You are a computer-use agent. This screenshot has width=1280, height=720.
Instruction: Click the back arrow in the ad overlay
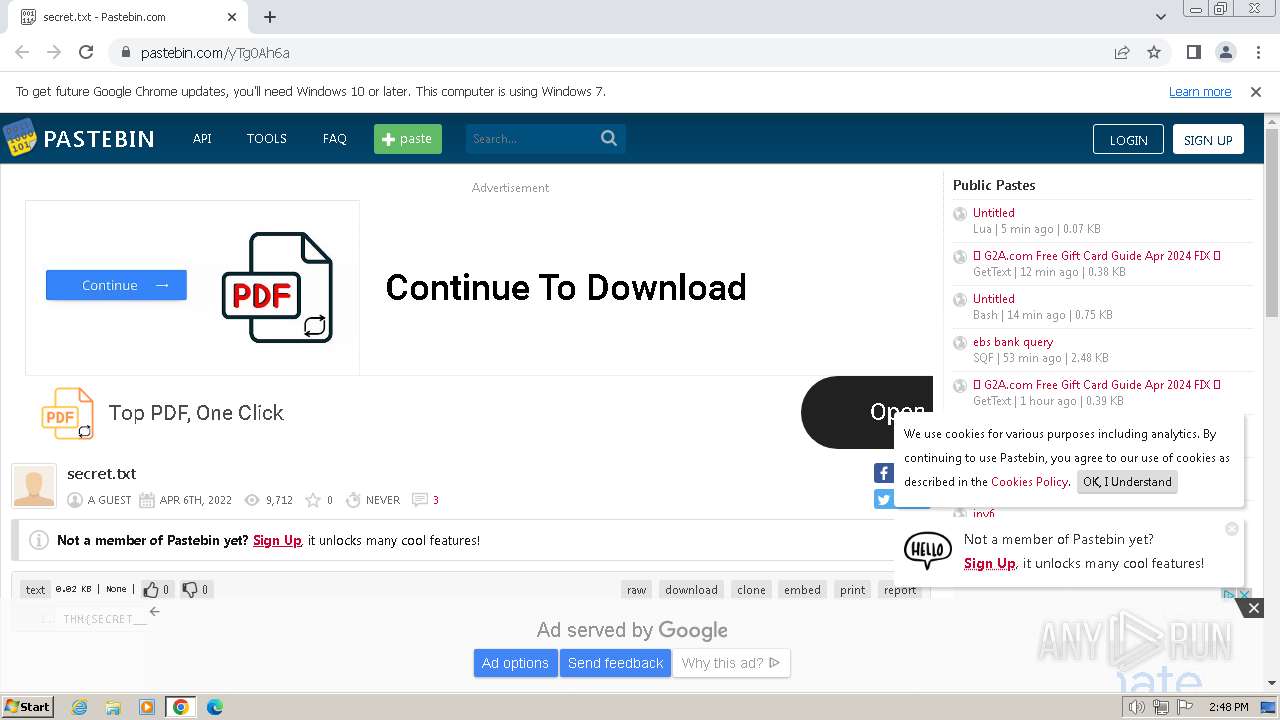click(154, 611)
